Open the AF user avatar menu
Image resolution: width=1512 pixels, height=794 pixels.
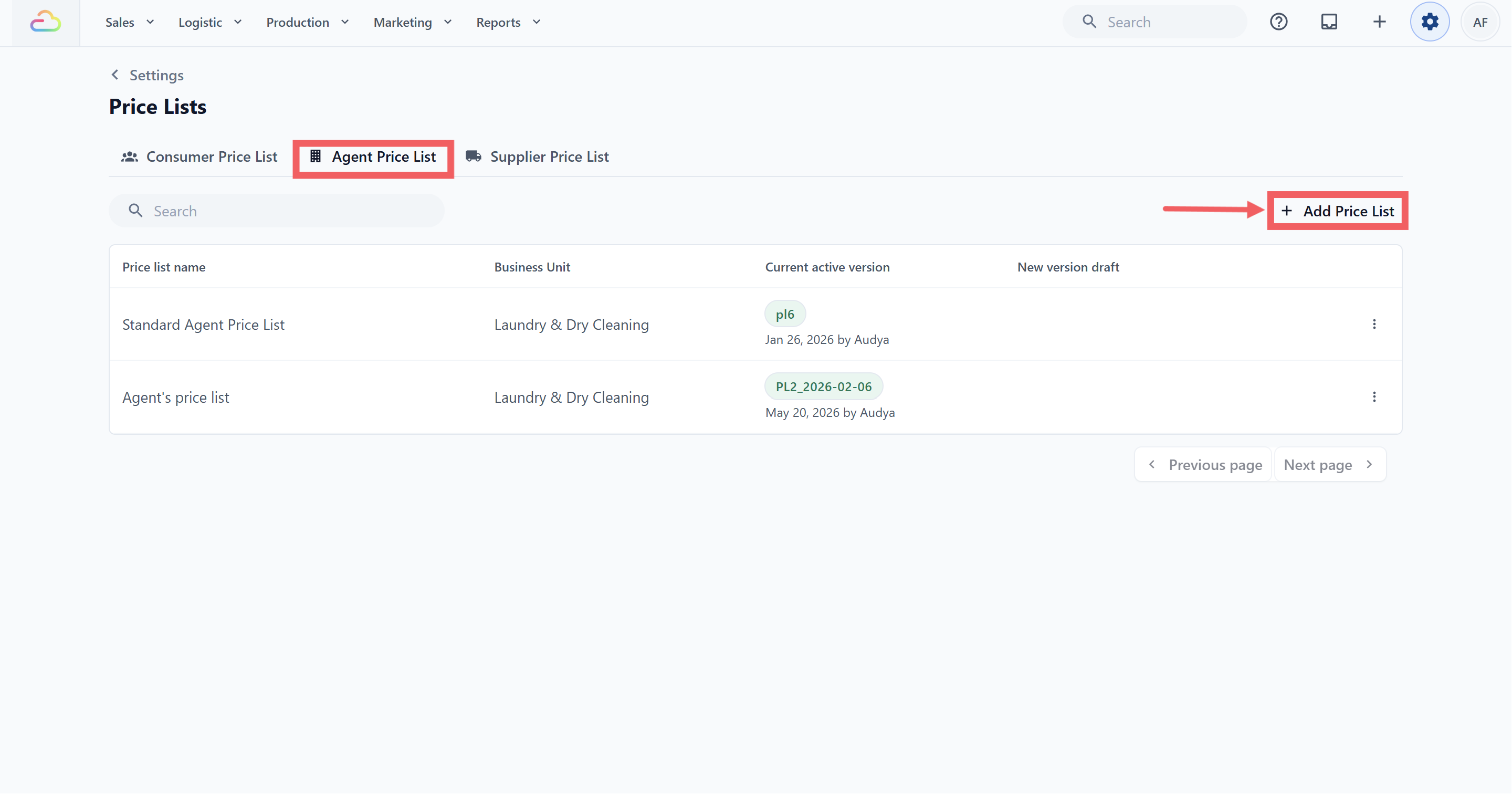pos(1480,22)
